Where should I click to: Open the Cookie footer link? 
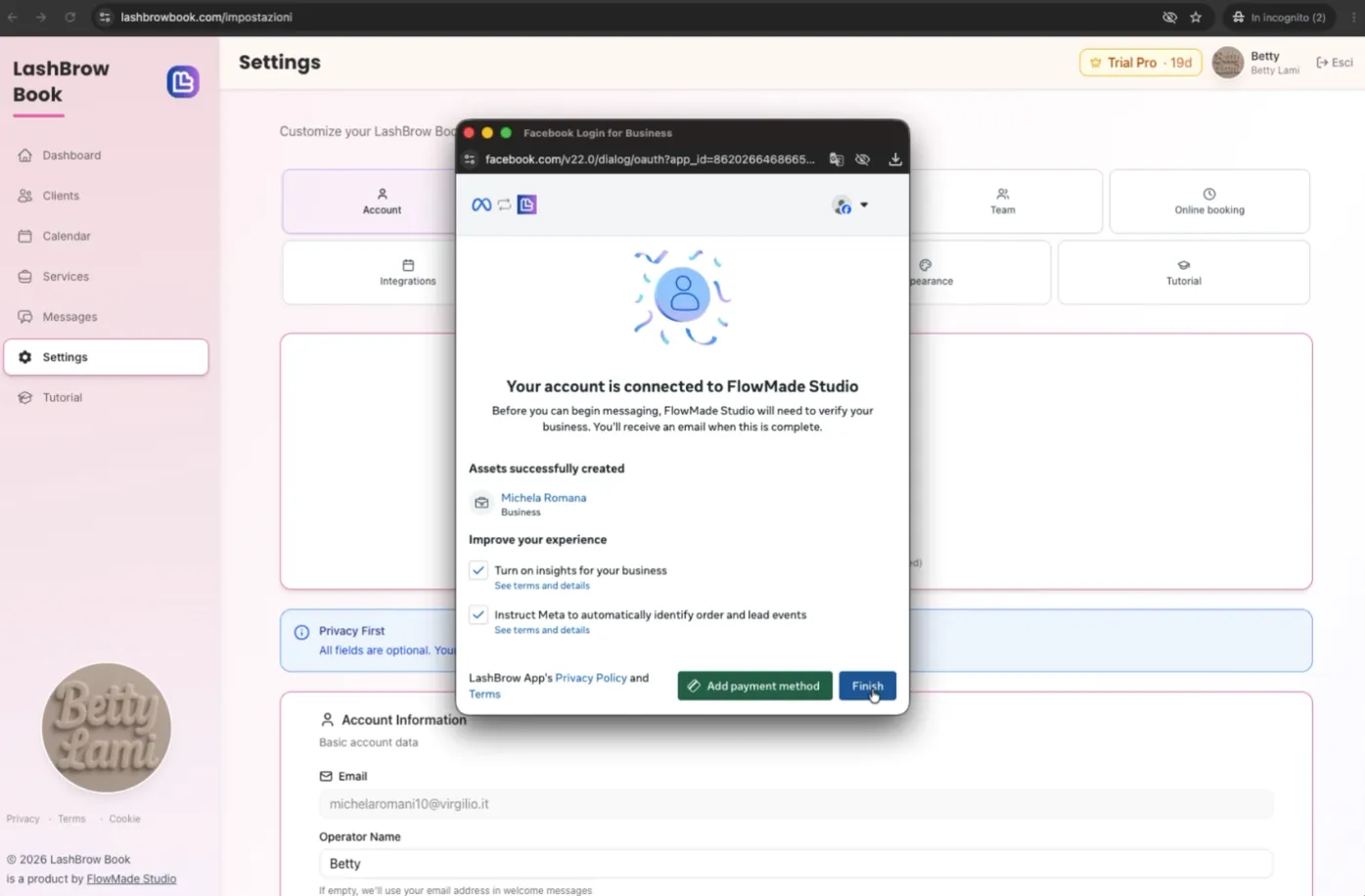(x=124, y=819)
